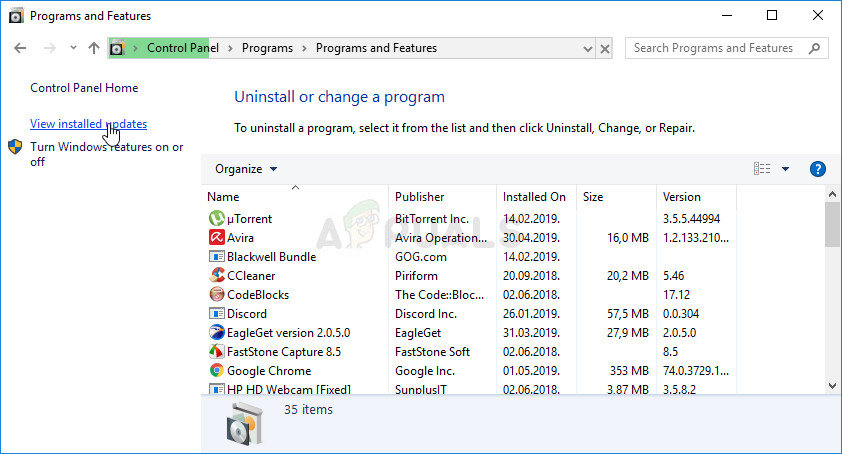Open the blue help question mark
842x454 pixels.
817,169
